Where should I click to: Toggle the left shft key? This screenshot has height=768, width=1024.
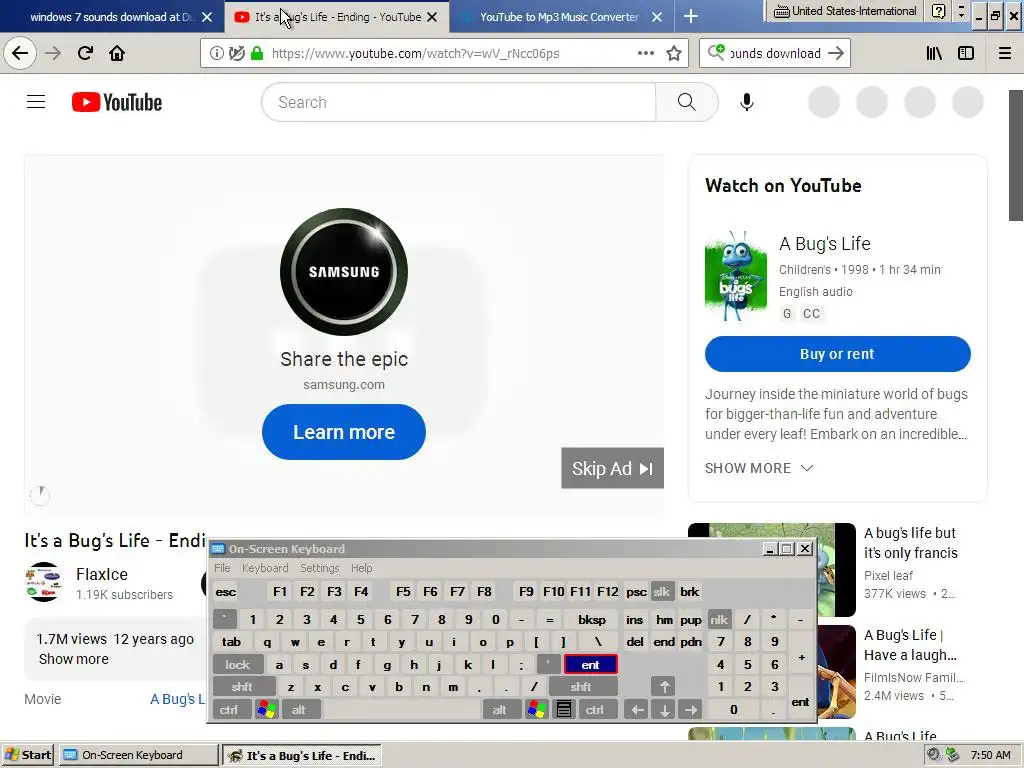(x=242, y=687)
